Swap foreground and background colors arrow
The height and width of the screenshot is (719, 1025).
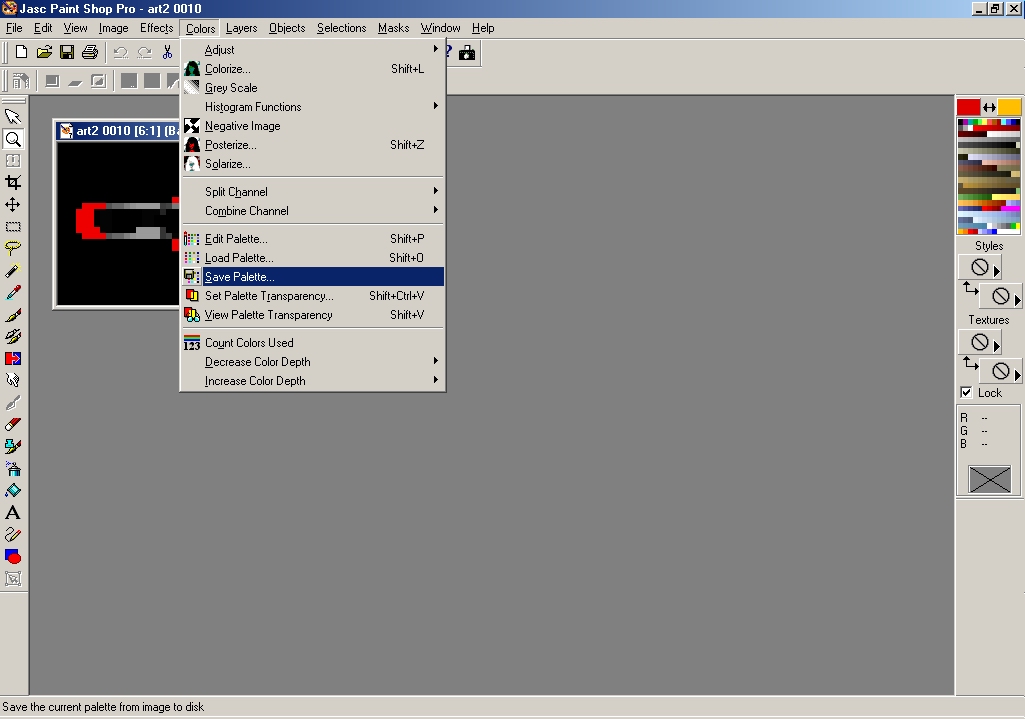tap(989, 107)
